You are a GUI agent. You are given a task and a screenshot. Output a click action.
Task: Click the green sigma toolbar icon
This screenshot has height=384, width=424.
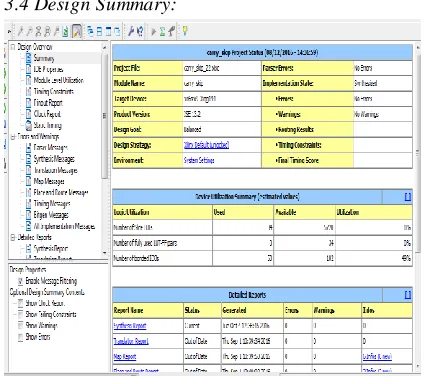coord(162,32)
